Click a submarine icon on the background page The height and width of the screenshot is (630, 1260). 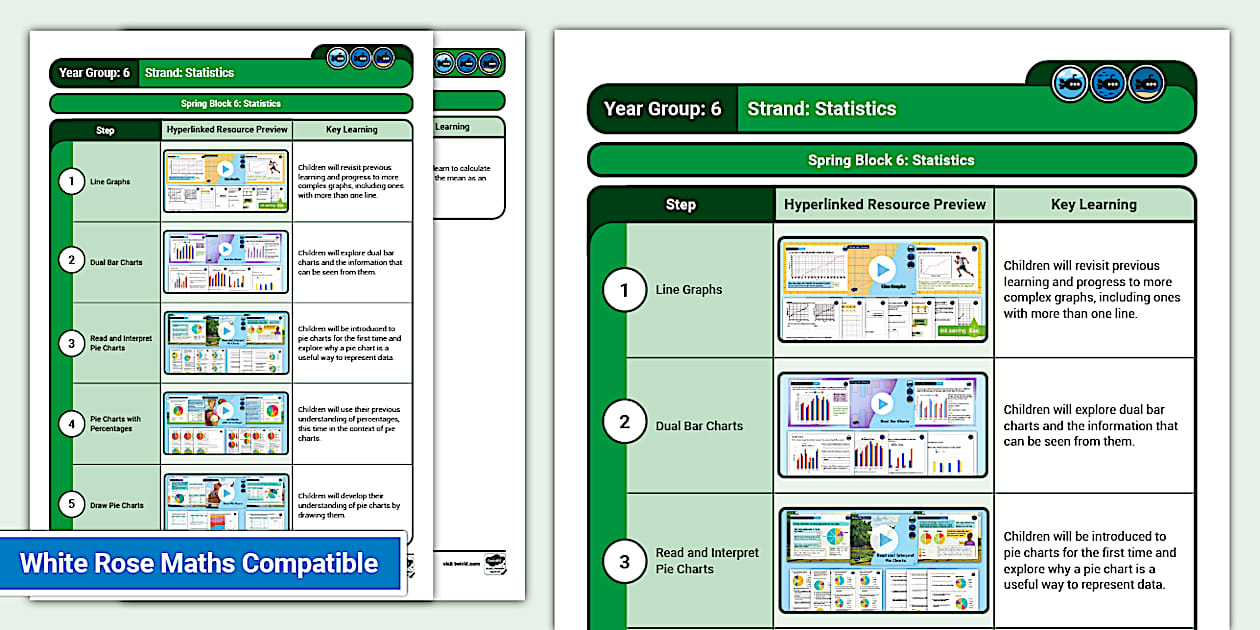[360, 58]
